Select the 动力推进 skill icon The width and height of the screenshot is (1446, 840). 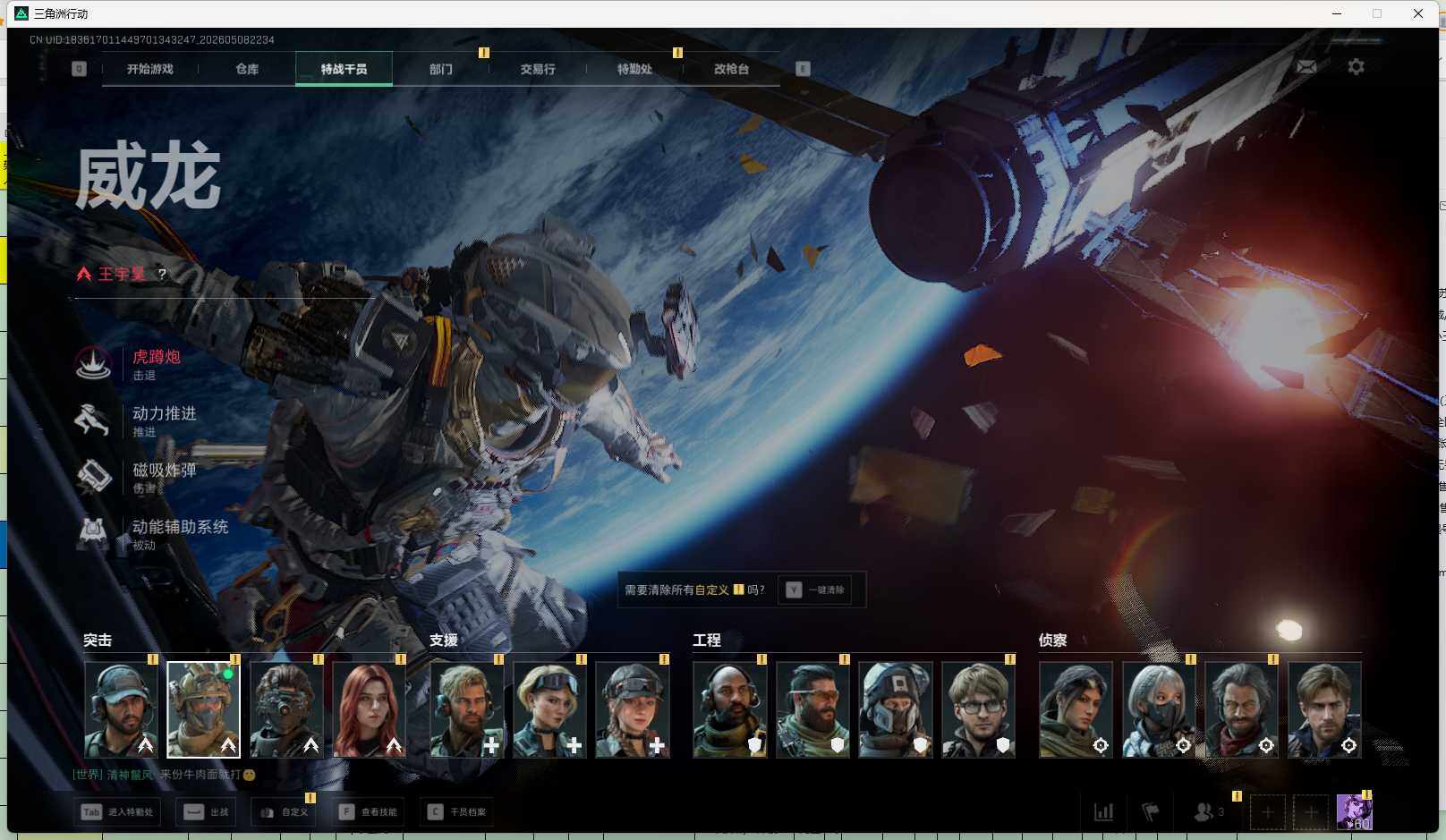pyautogui.click(x=93, y=420)
